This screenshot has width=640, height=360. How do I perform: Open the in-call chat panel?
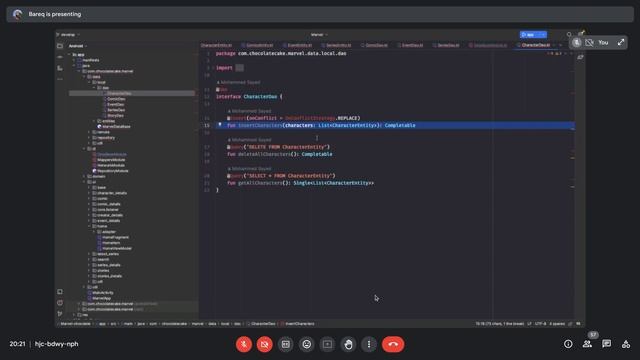coord(607,344)
